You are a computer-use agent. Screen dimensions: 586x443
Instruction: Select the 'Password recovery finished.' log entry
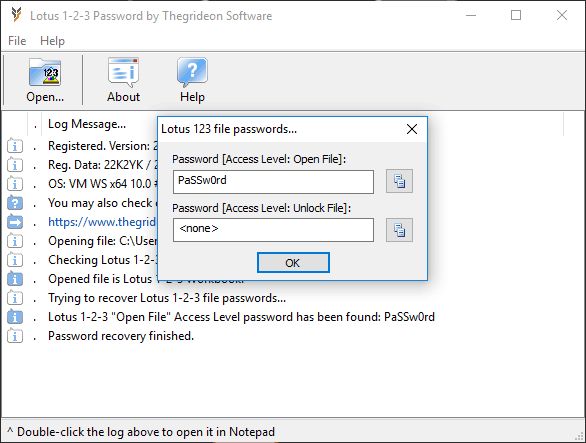pyautogui.click(x=121, y=336)
